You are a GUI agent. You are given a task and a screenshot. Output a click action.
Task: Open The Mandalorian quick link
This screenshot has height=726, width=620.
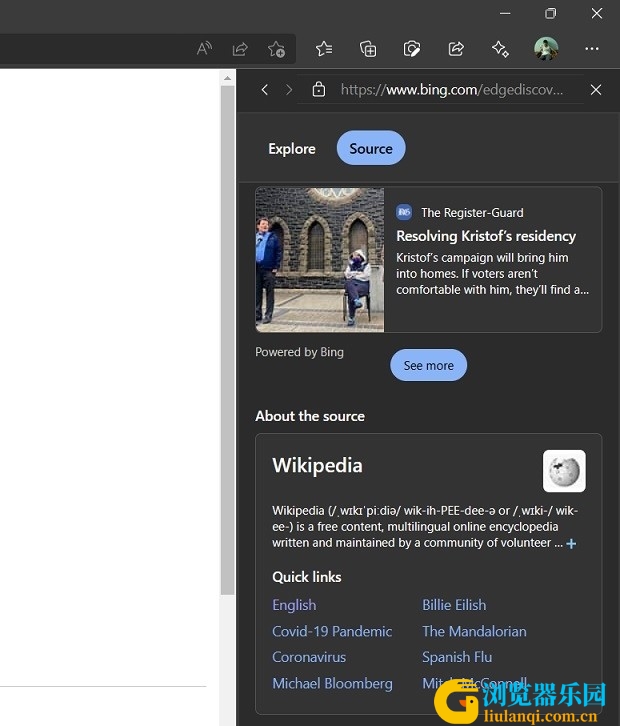click(474, 632)
